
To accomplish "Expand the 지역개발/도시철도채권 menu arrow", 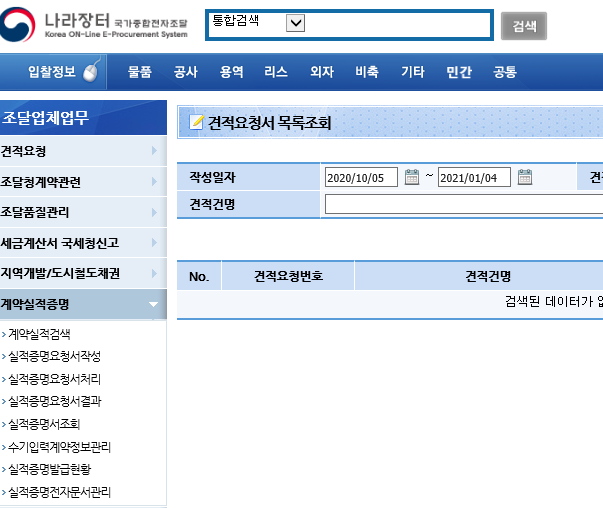I will 154,273.
